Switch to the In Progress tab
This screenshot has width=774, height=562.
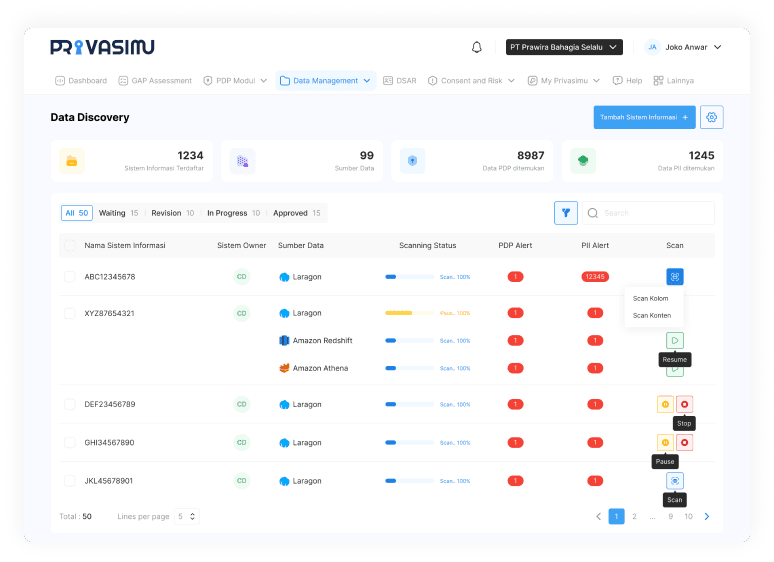233,213
